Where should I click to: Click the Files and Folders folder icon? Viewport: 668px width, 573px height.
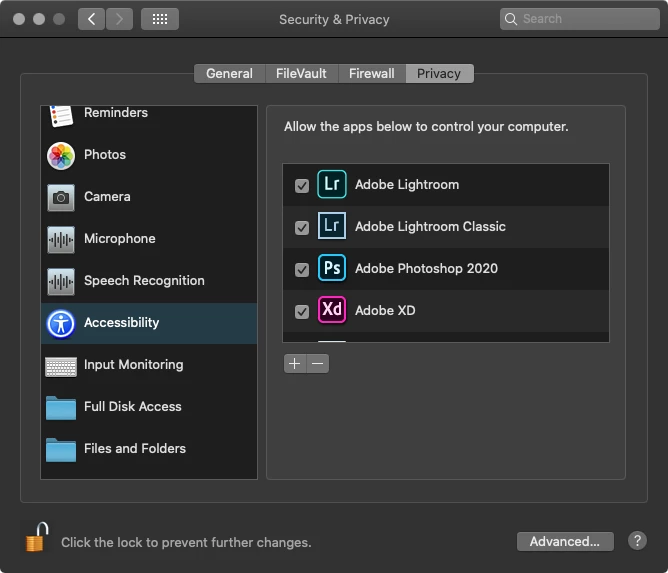[61, 450]
